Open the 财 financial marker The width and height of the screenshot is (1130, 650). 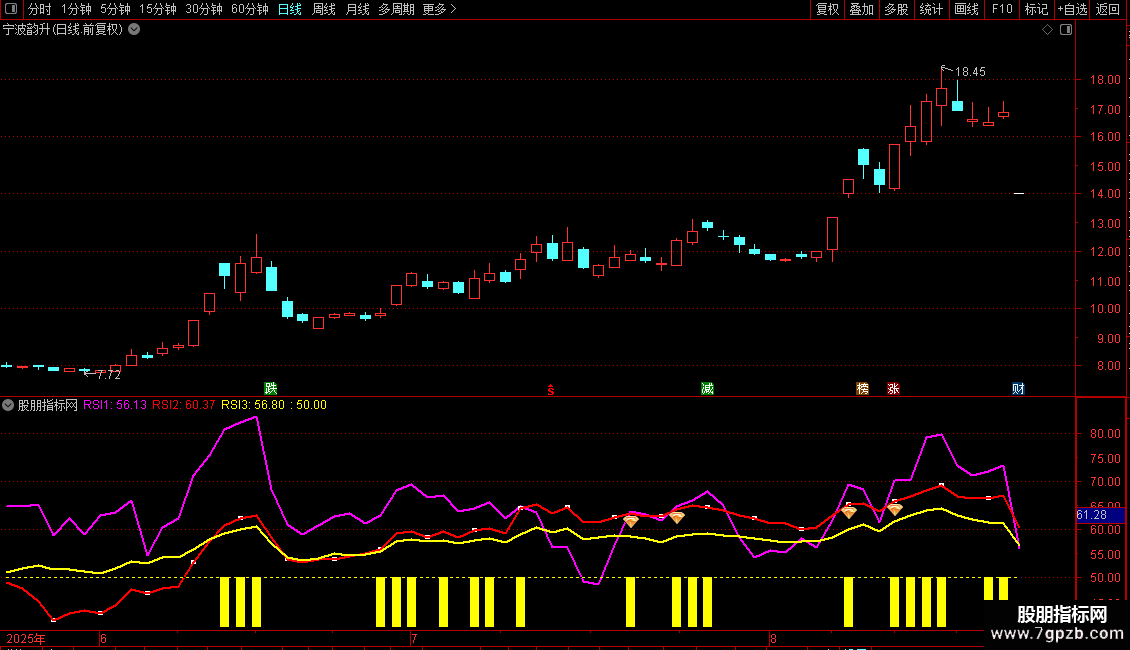(1018, 388)
